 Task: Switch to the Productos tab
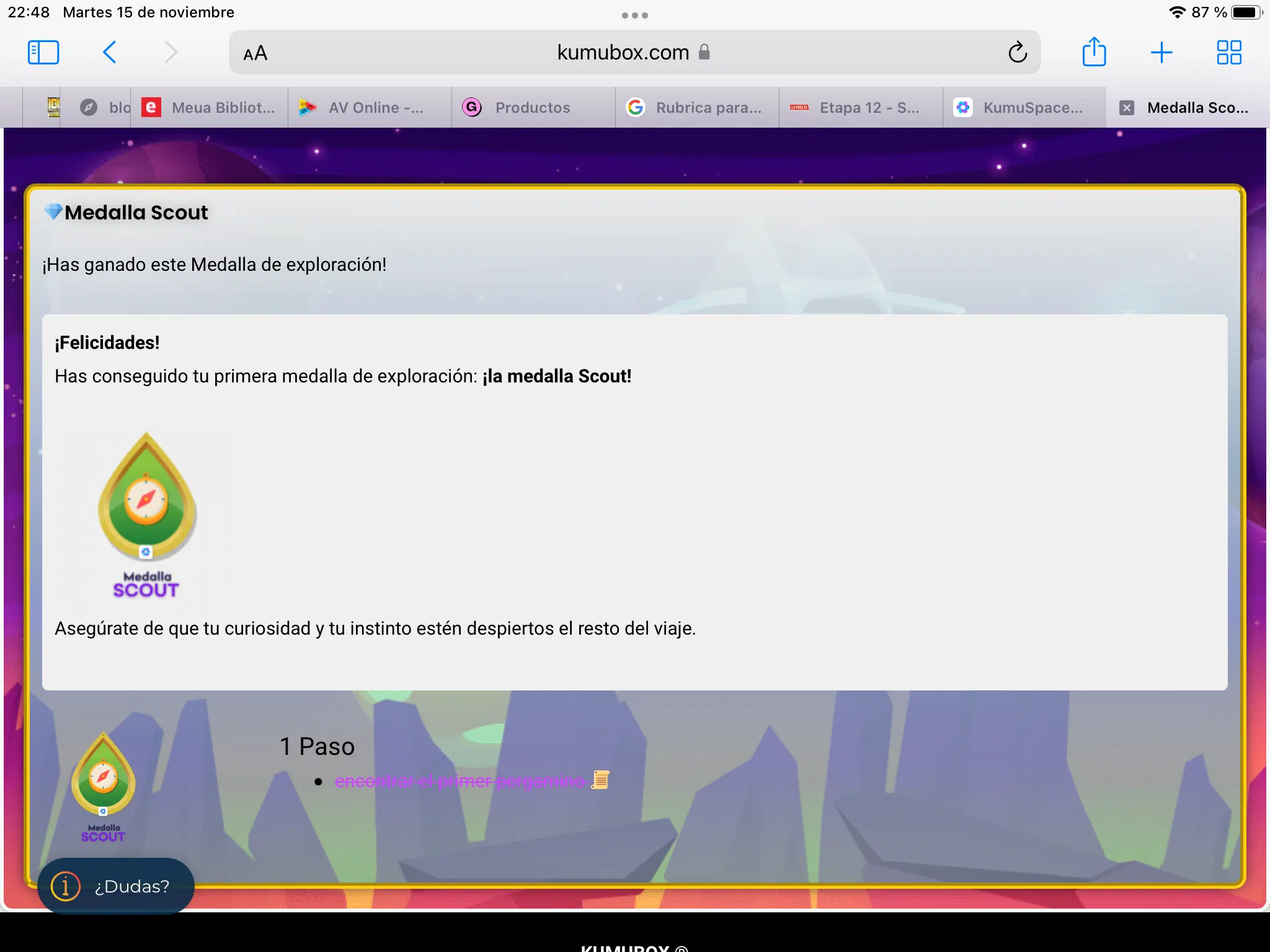[532, 108]
